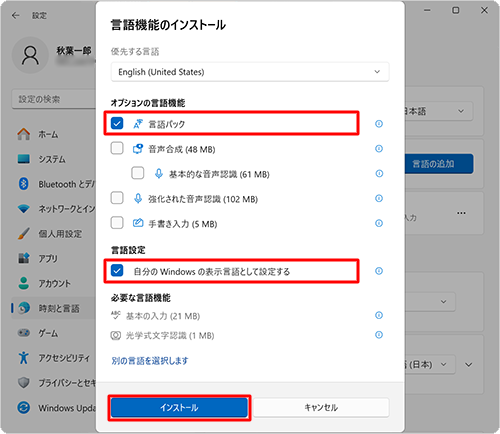The width and height of the screenshot is (500, 434).
Task: Check the 音声合成 (48 MB) checkbox
Action: [x=117, y=148]
